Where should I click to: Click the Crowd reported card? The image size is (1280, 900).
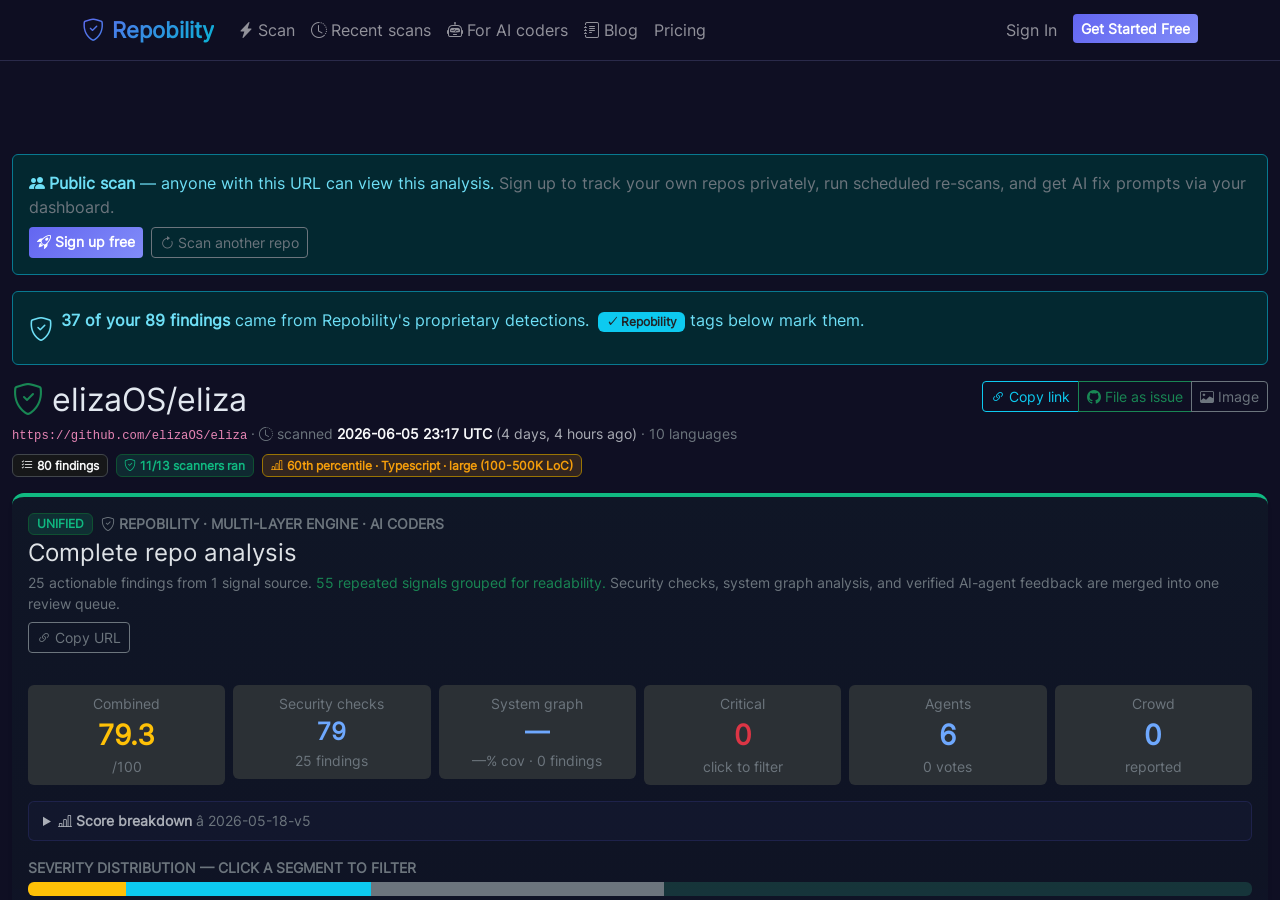[1153, 735]
